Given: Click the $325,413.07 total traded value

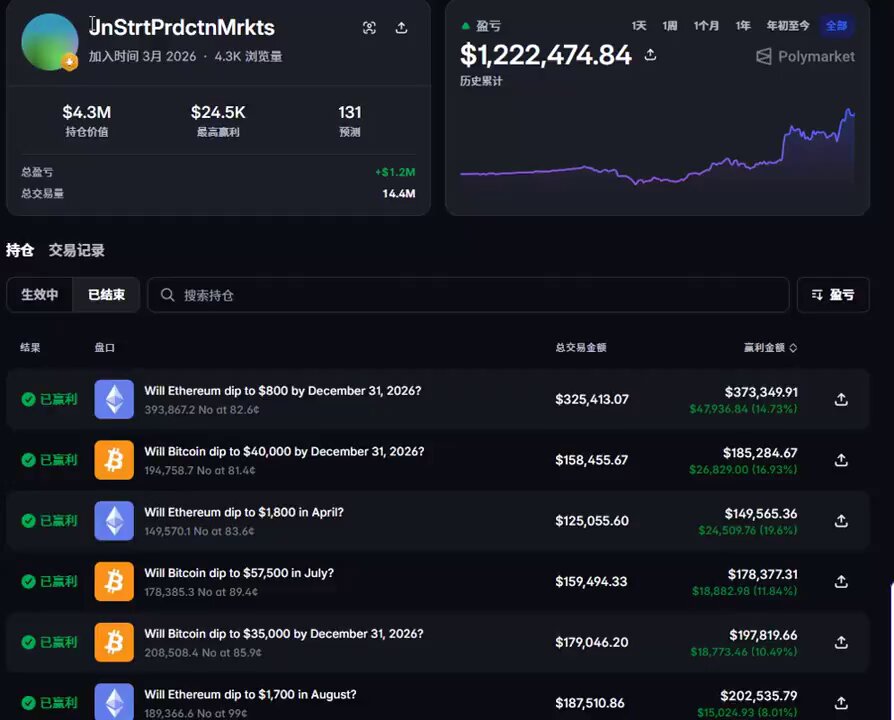Looking at the screenshot, I should (x=592, y=400).
